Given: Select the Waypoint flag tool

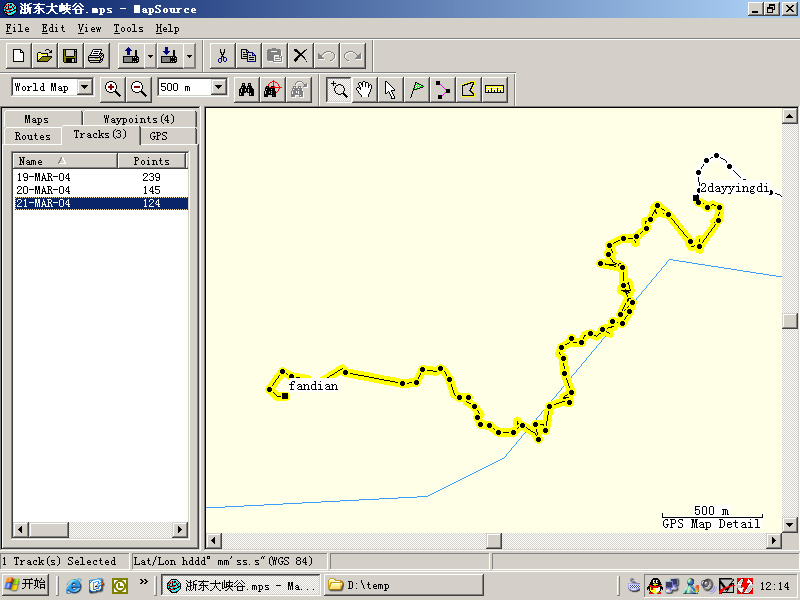Looking at the screenshot, I should point(417,89).
